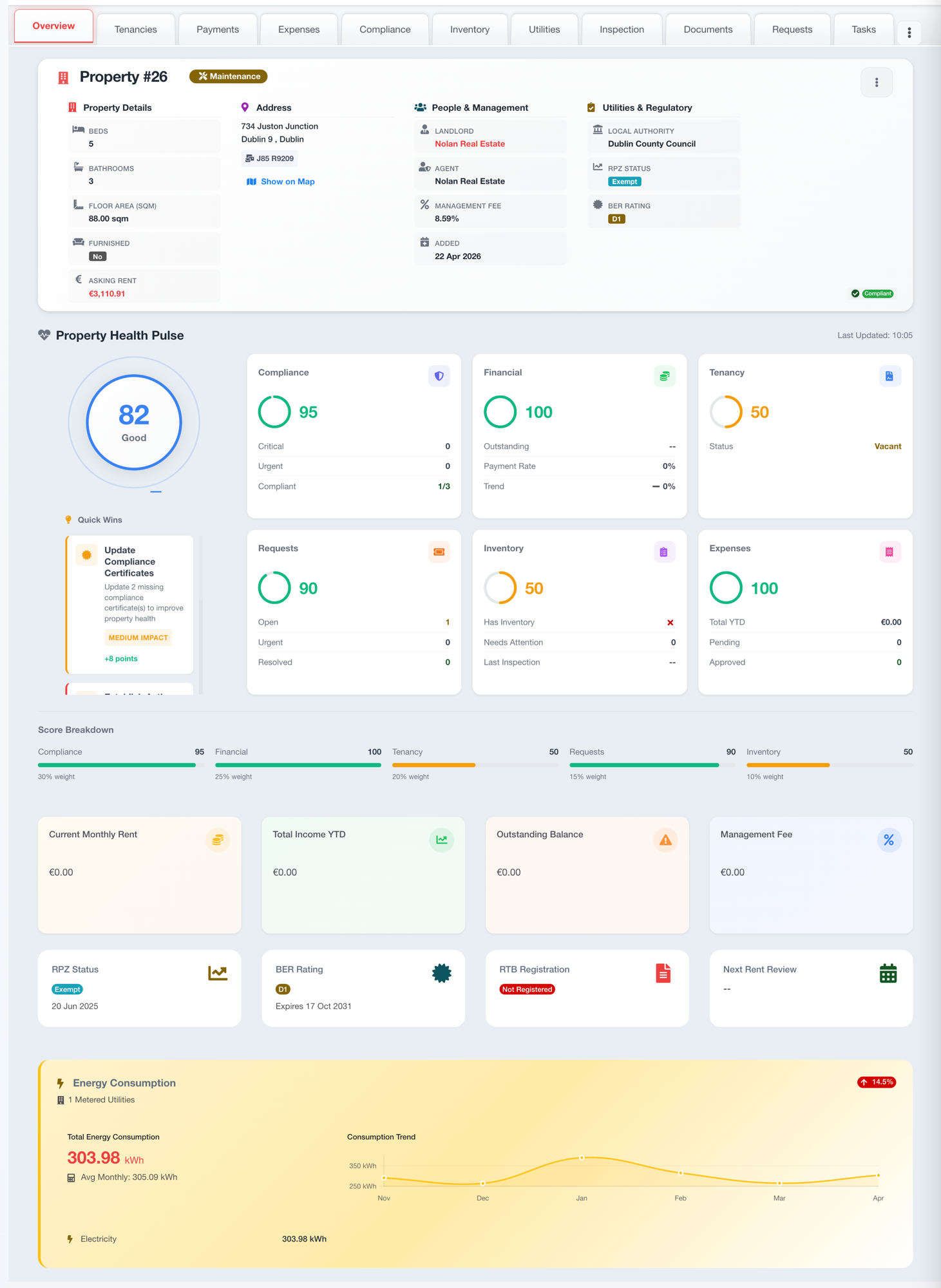Click the Metered Utilities building icon

tap(61, 1100)
